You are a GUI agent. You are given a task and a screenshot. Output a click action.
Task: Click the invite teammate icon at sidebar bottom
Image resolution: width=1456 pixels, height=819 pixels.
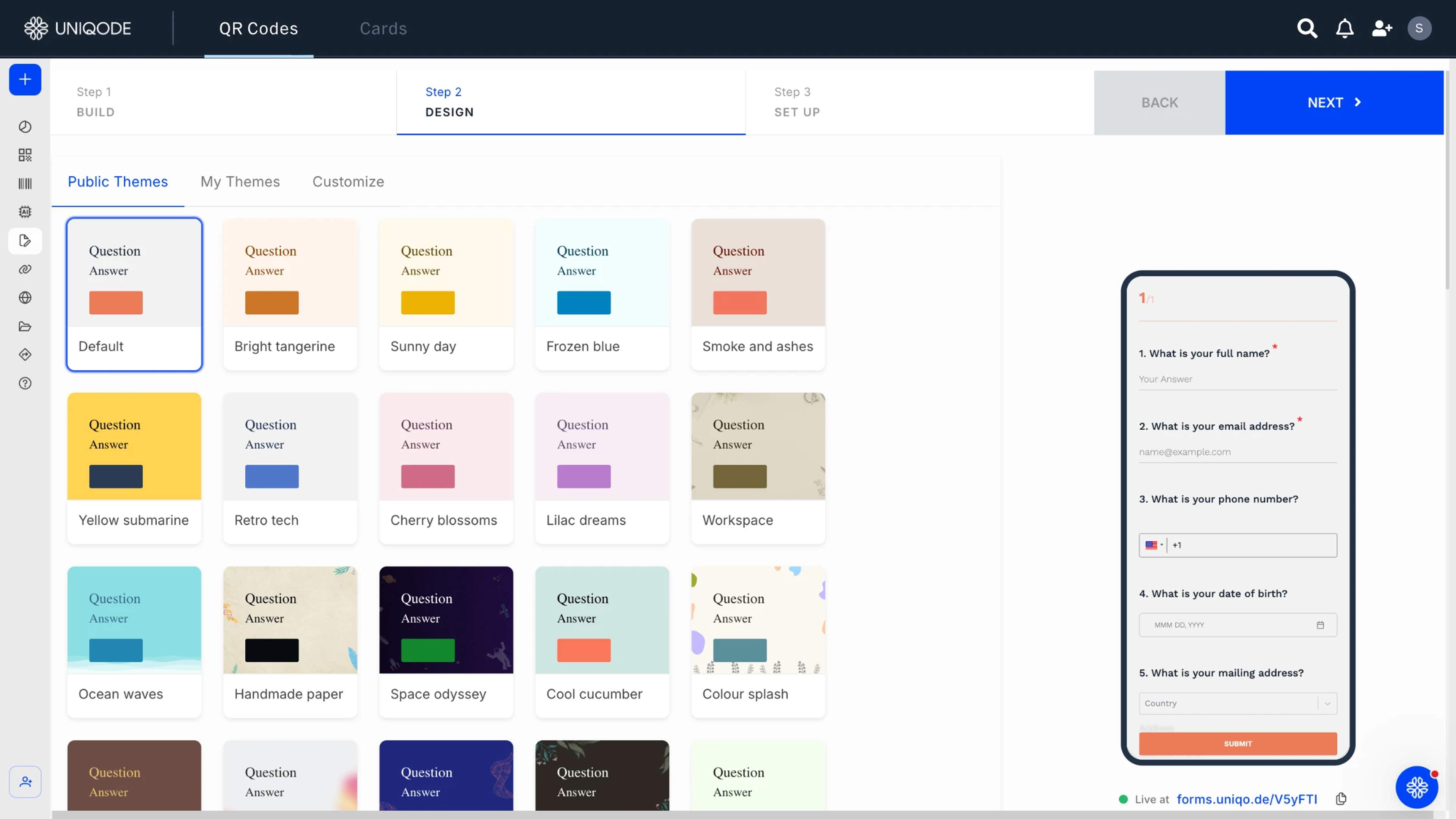pos(25,782)
